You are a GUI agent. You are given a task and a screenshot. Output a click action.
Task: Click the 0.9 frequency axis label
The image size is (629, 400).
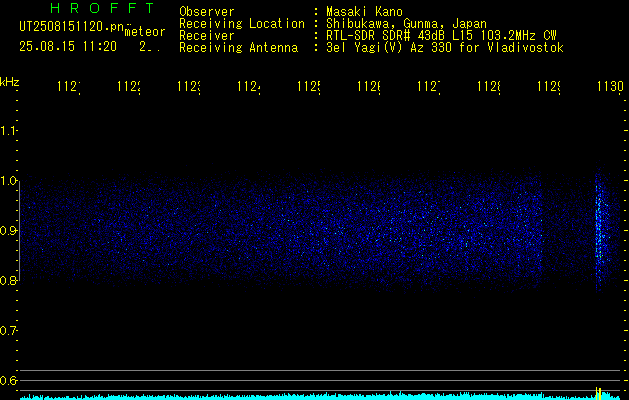(x=8, y=230)
